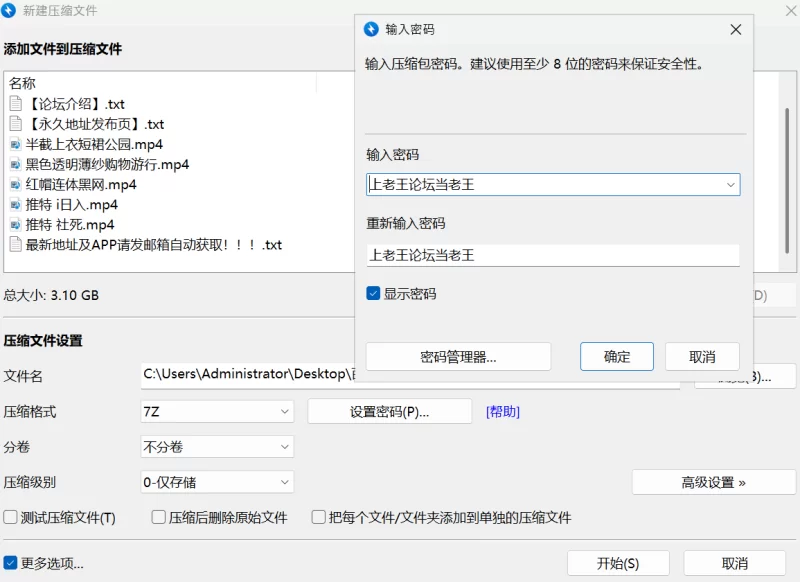Click the app logo in 输入密码 dialog title
This screenshot has width=800, height=582.
(x=371, y=29)
